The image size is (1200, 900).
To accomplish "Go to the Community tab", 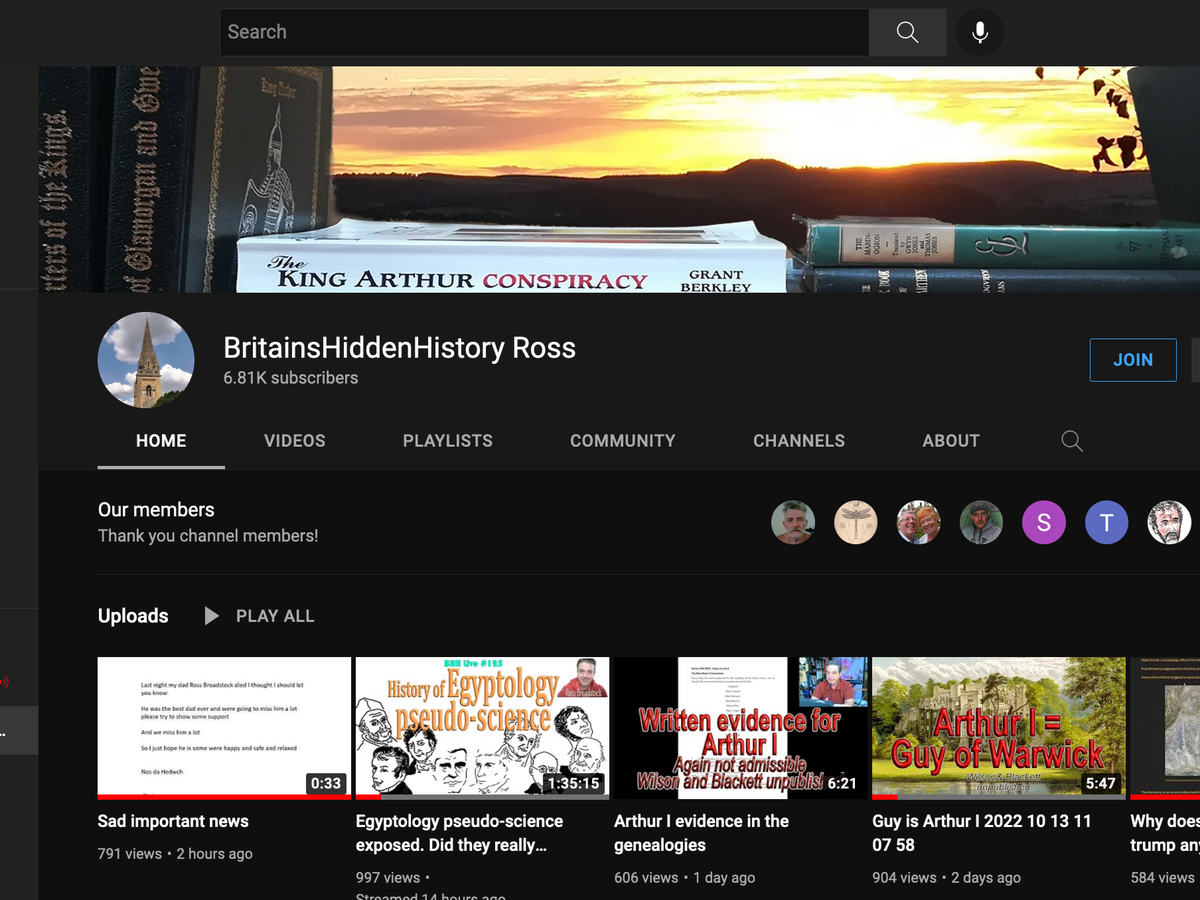I will pos(622,441).
